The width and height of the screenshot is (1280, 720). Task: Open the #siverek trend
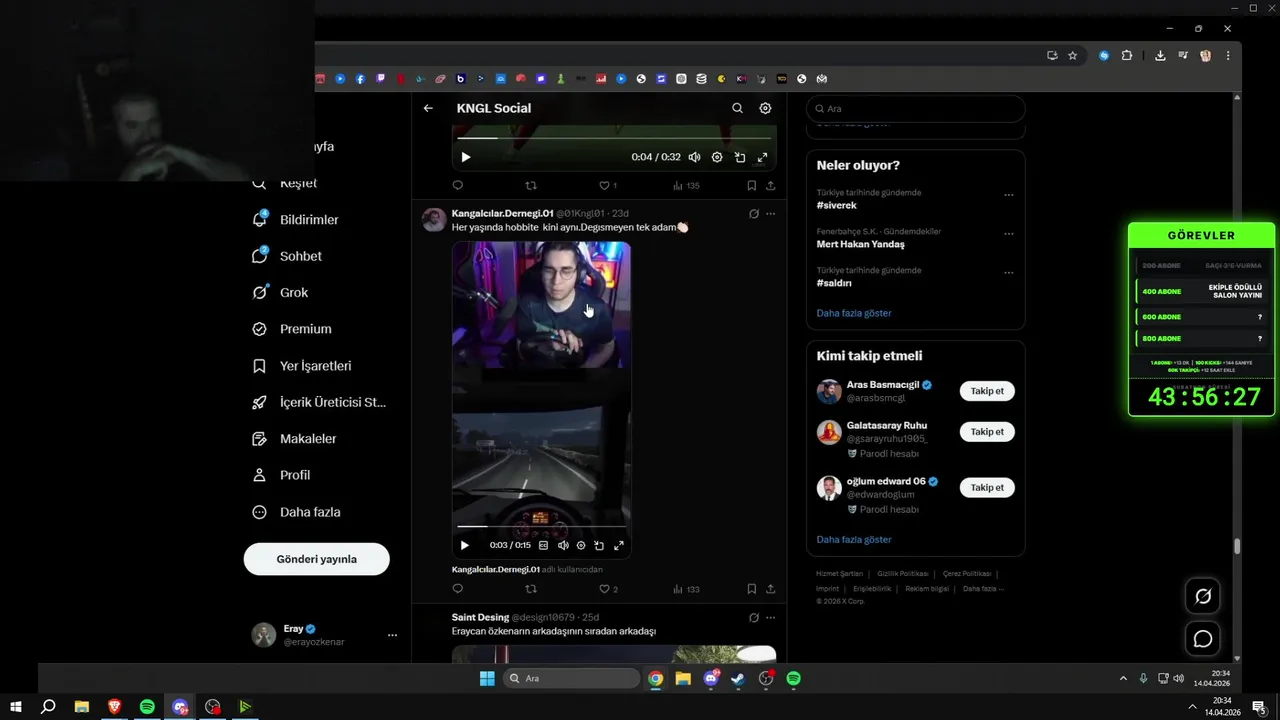[836, 205]
